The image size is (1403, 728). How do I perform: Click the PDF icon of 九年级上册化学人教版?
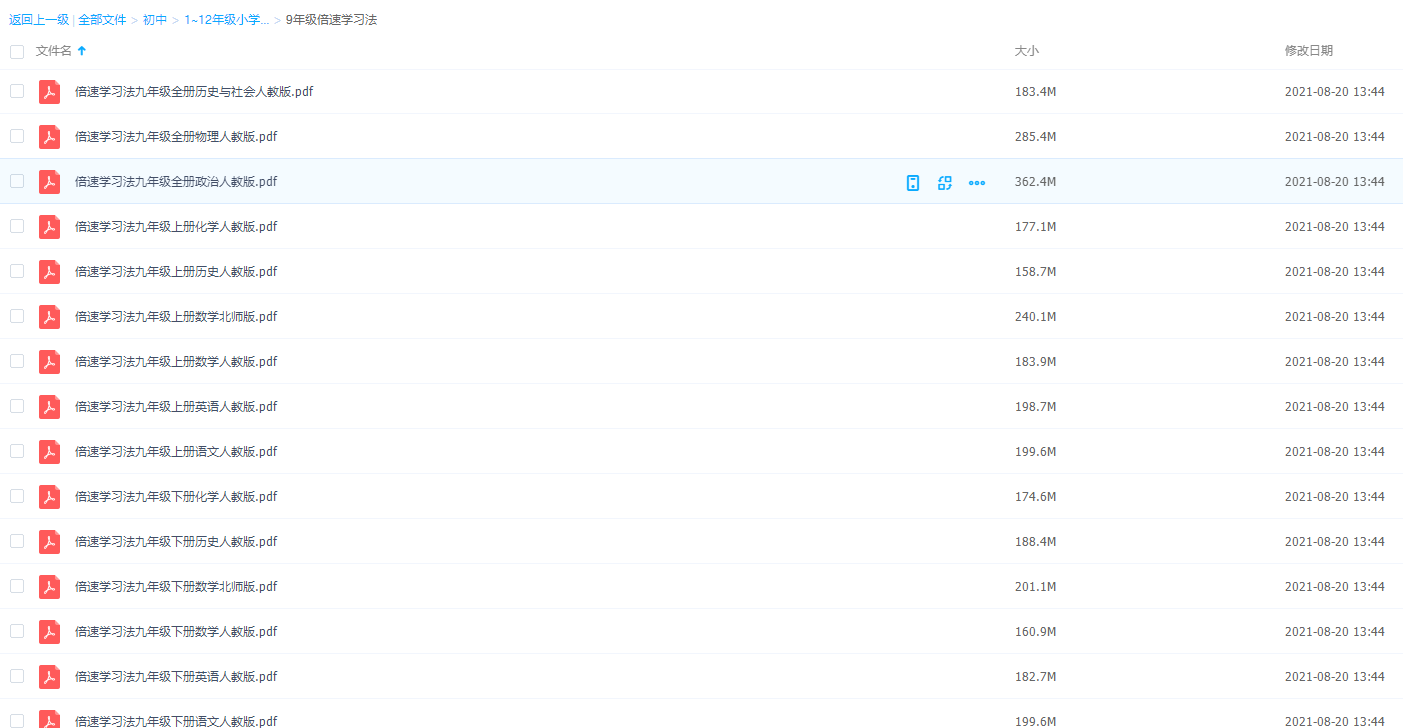(x=49, y=227)
